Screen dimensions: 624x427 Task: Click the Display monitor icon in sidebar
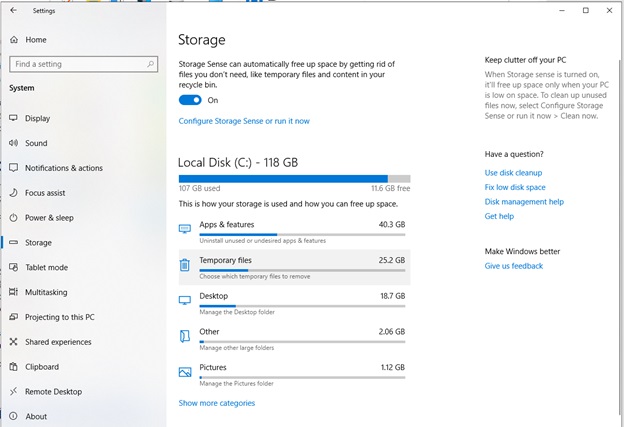click(x=14, y=118)
